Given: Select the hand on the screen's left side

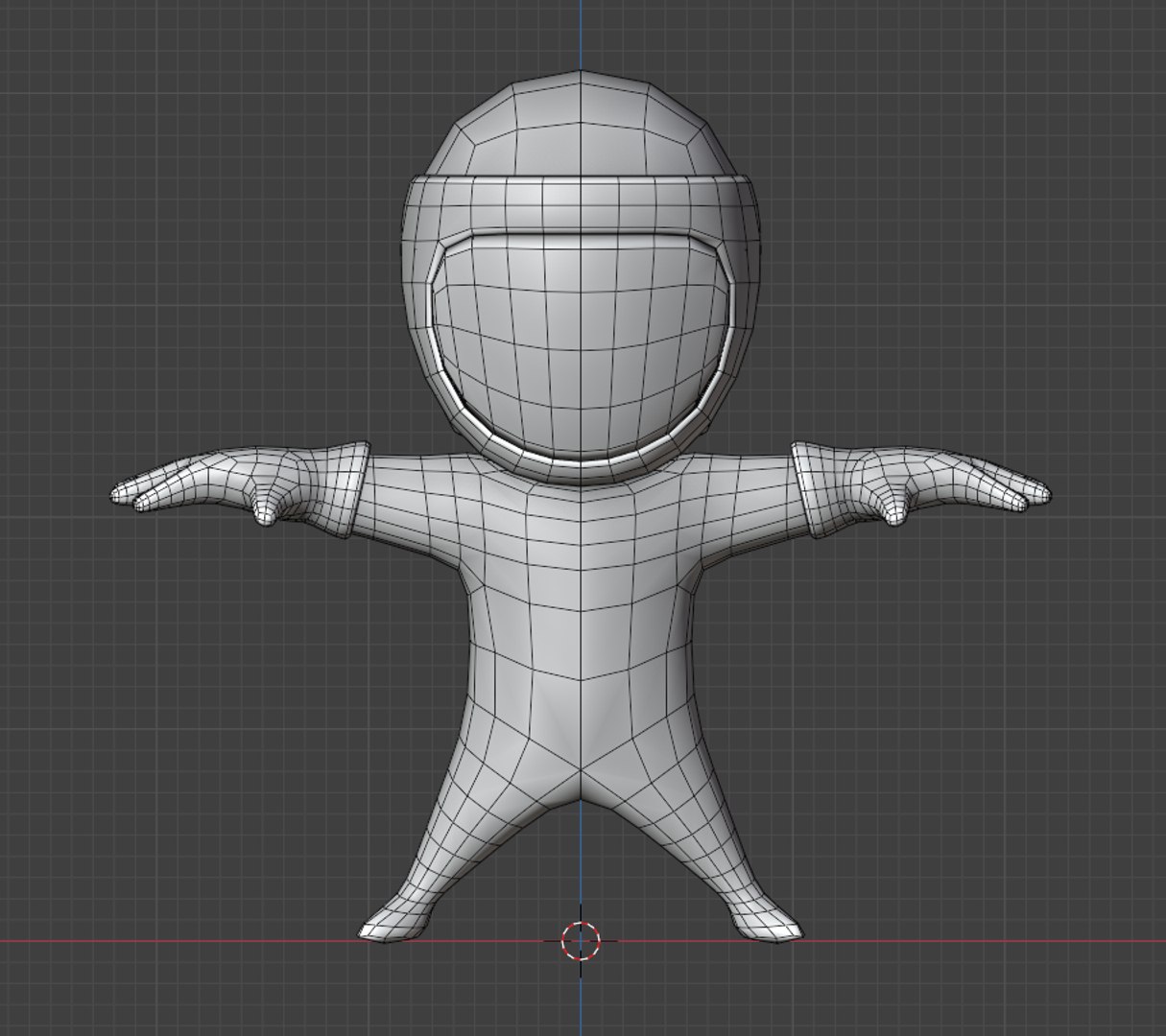Looking at the screenshot, I should tap(209, 485).
